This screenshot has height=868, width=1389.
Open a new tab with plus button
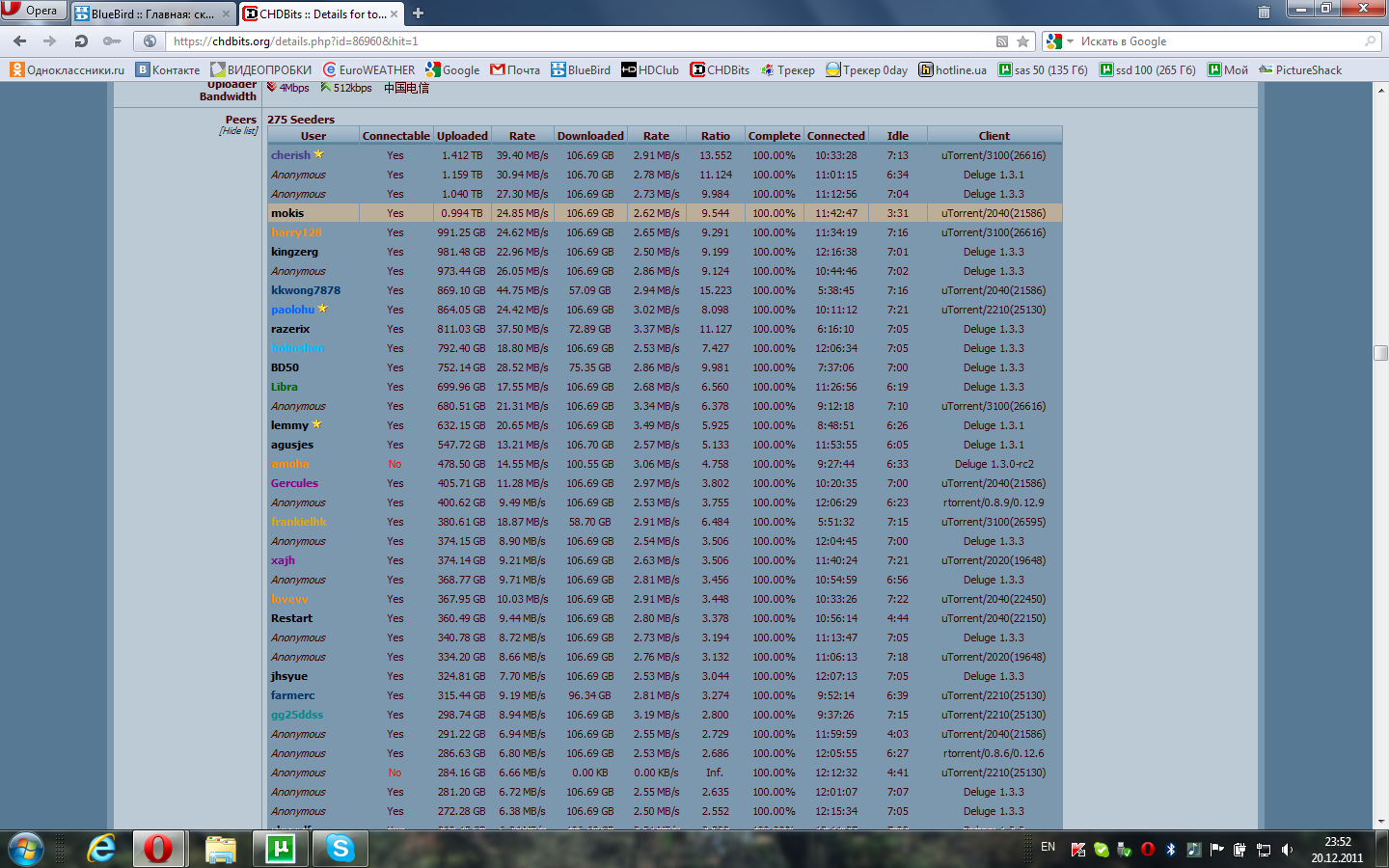(419, 14)
